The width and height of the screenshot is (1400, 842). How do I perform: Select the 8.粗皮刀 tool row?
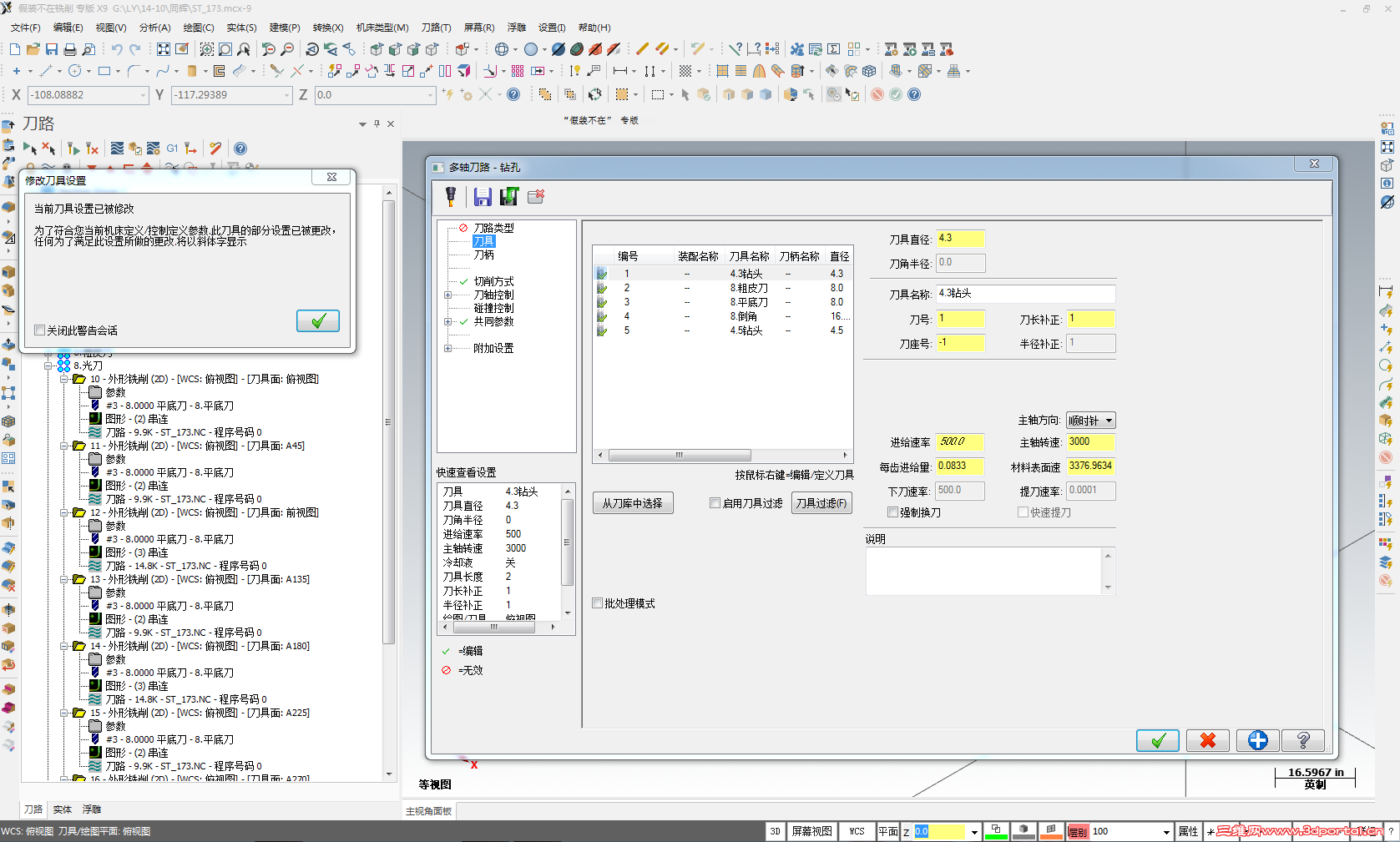(723, 288)
